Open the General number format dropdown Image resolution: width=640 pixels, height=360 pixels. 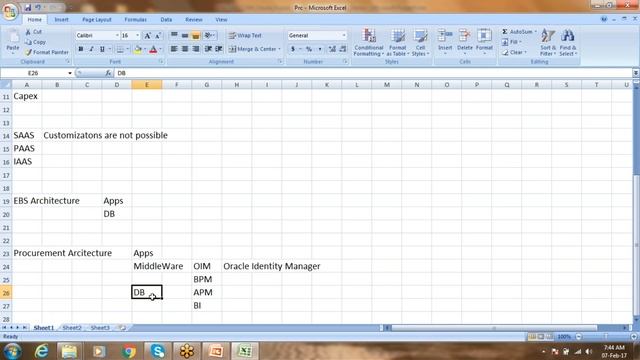coord(344,36)
